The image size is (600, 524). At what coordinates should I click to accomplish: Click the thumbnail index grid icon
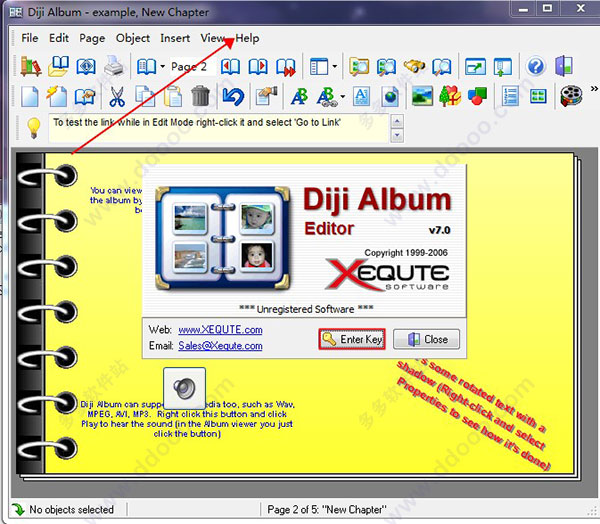(538, 96)
